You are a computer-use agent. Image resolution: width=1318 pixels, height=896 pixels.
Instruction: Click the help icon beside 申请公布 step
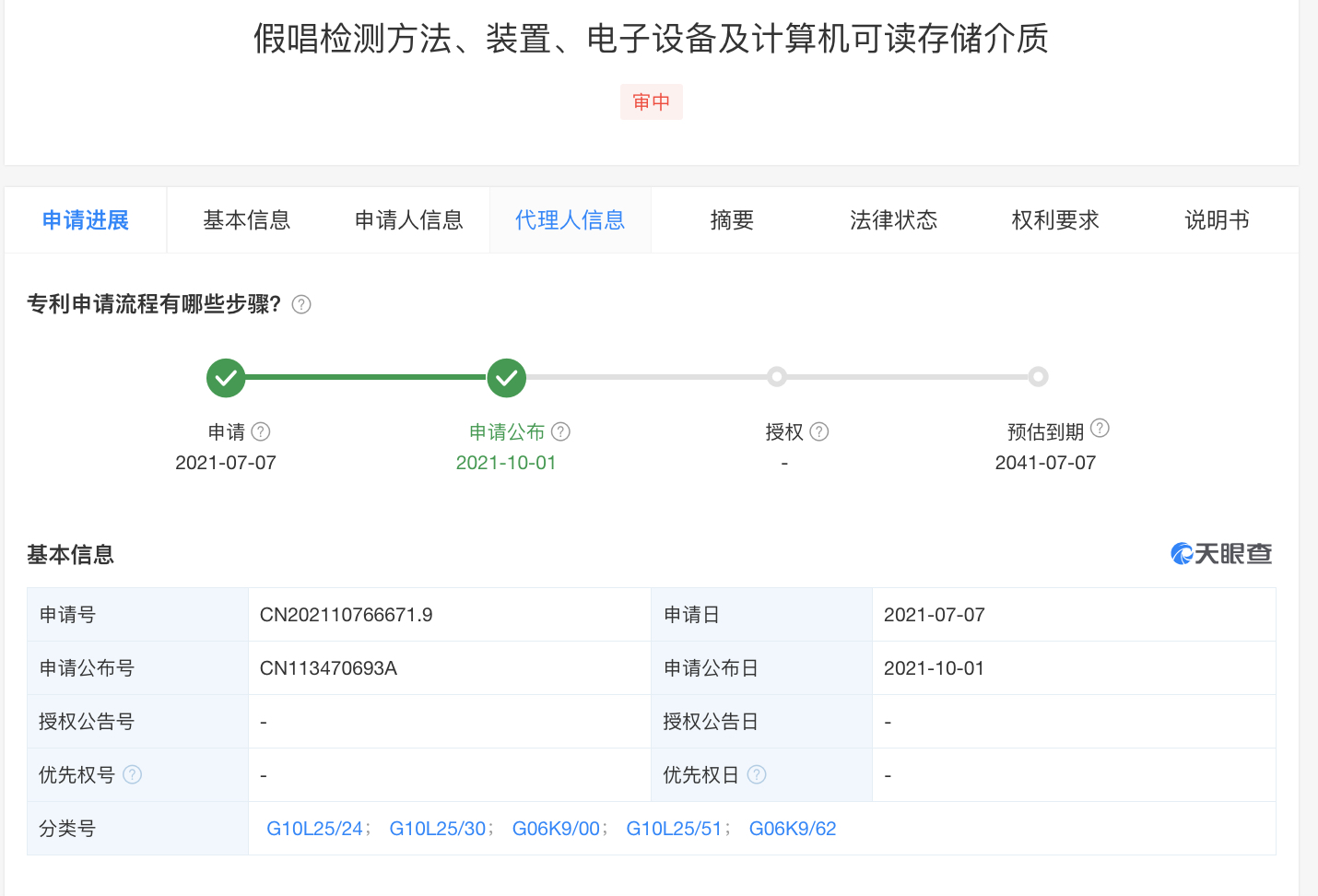click(x=560, y=431)
